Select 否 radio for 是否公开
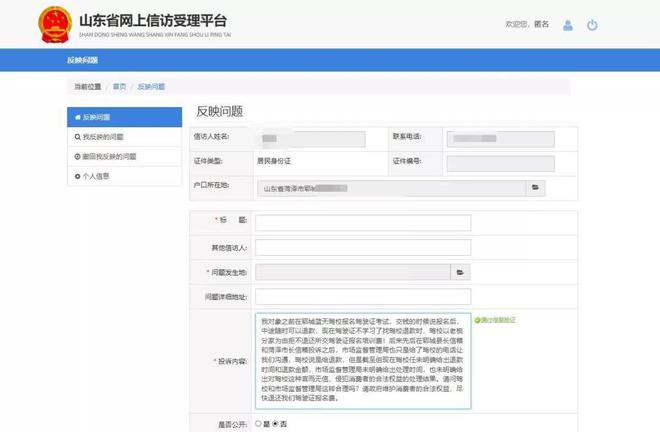This screenshot has width=660, height=432. pyautogui.click(x=277, y=424)
